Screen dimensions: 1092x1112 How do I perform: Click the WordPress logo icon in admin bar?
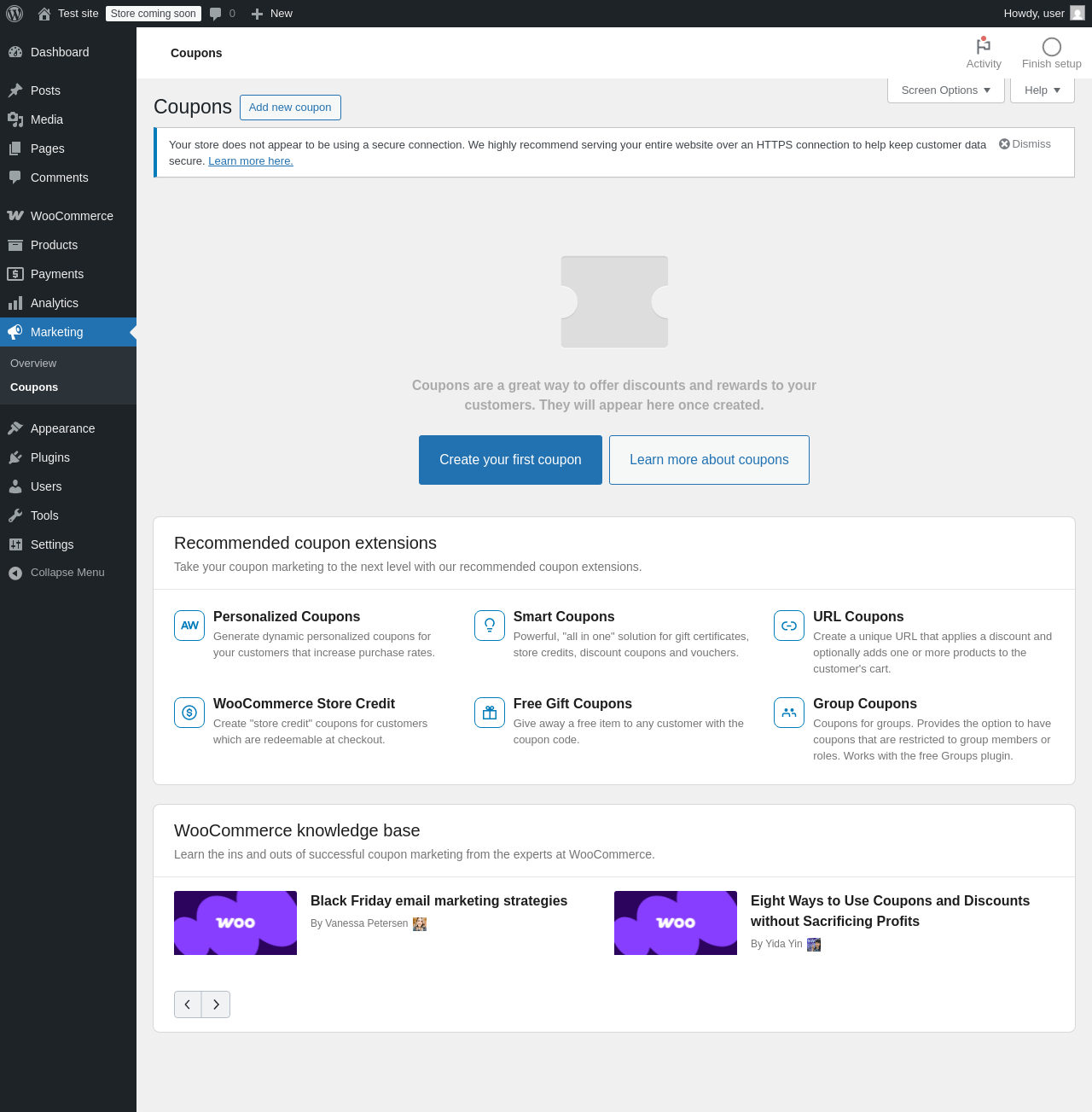tap(15, 14)
